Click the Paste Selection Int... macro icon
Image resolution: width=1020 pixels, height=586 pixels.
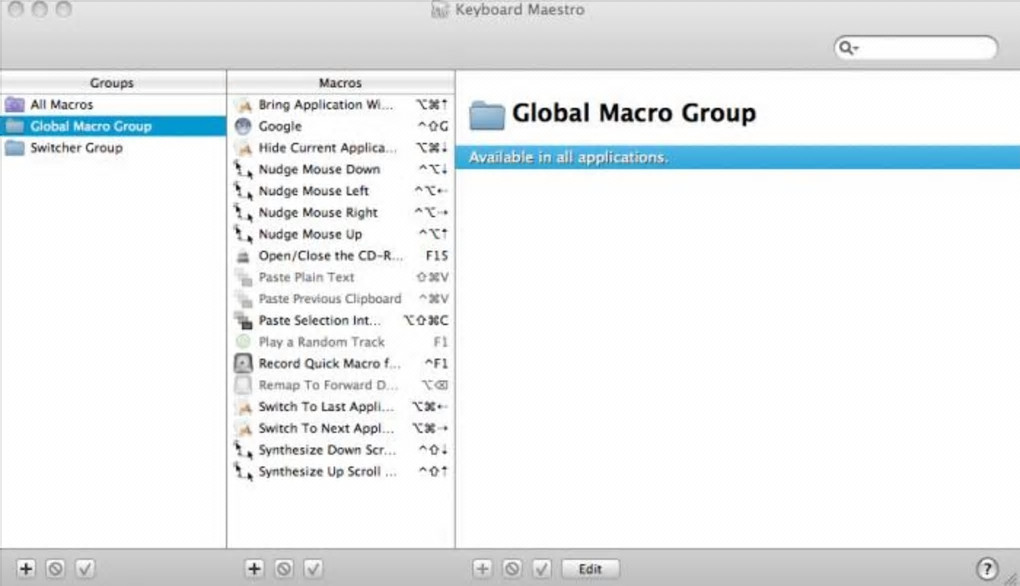pyautogui.click(x=243, y=320)
